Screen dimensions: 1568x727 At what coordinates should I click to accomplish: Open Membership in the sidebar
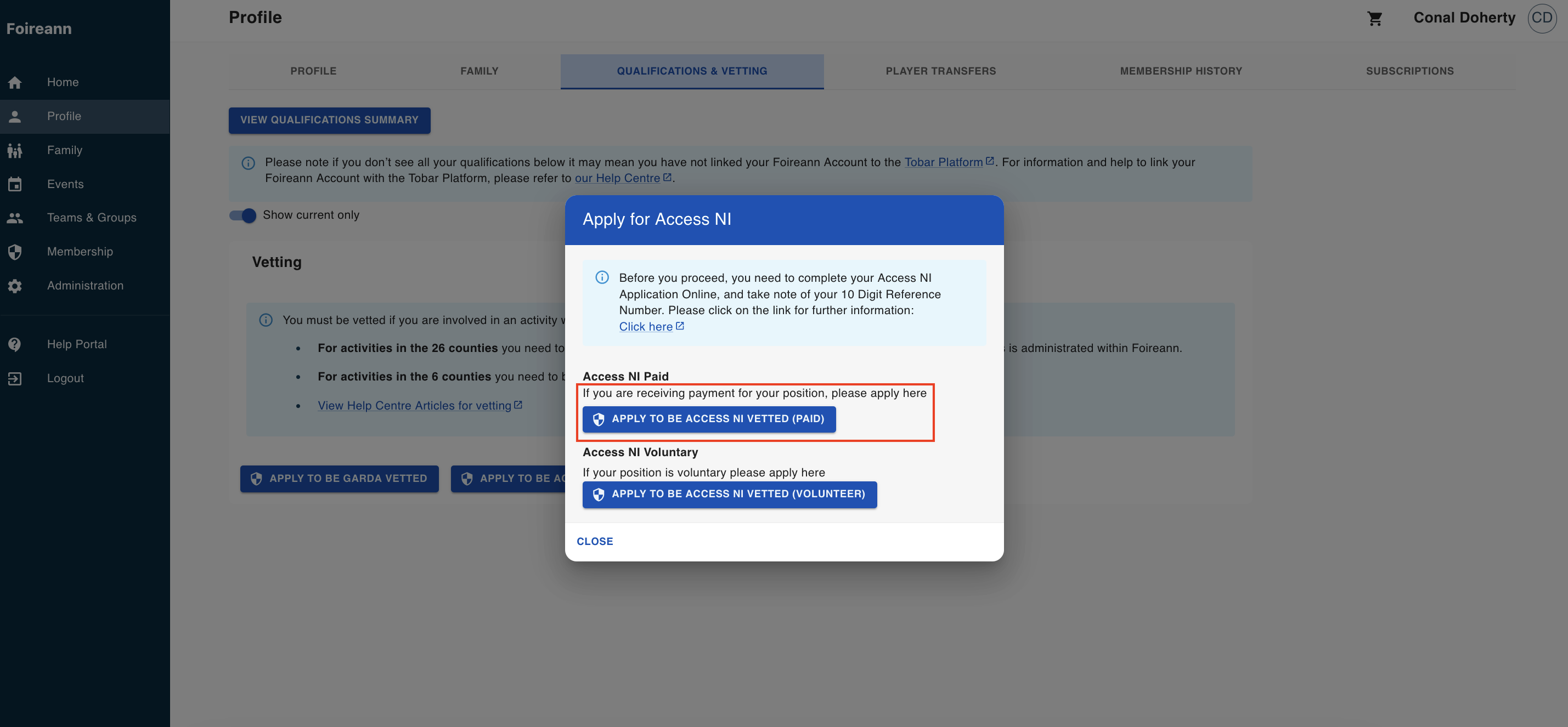tap(84, 252)
